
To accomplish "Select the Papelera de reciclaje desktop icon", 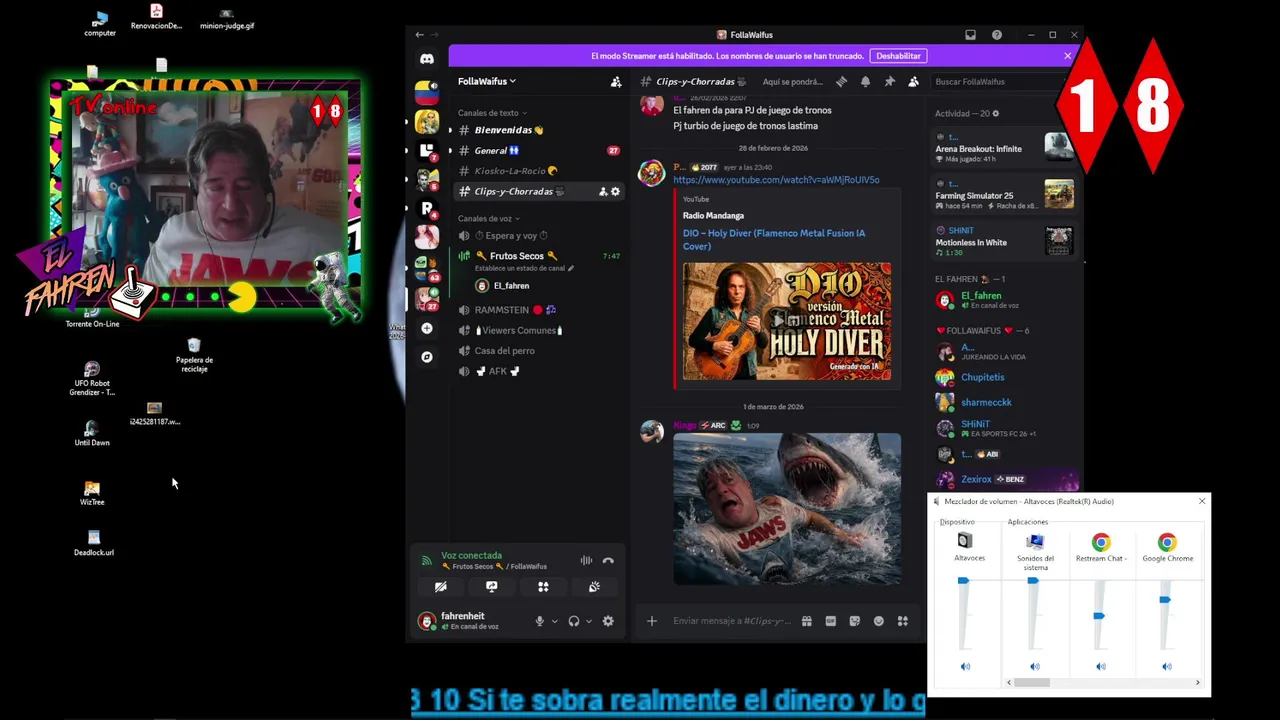I will tap(194, 355).
